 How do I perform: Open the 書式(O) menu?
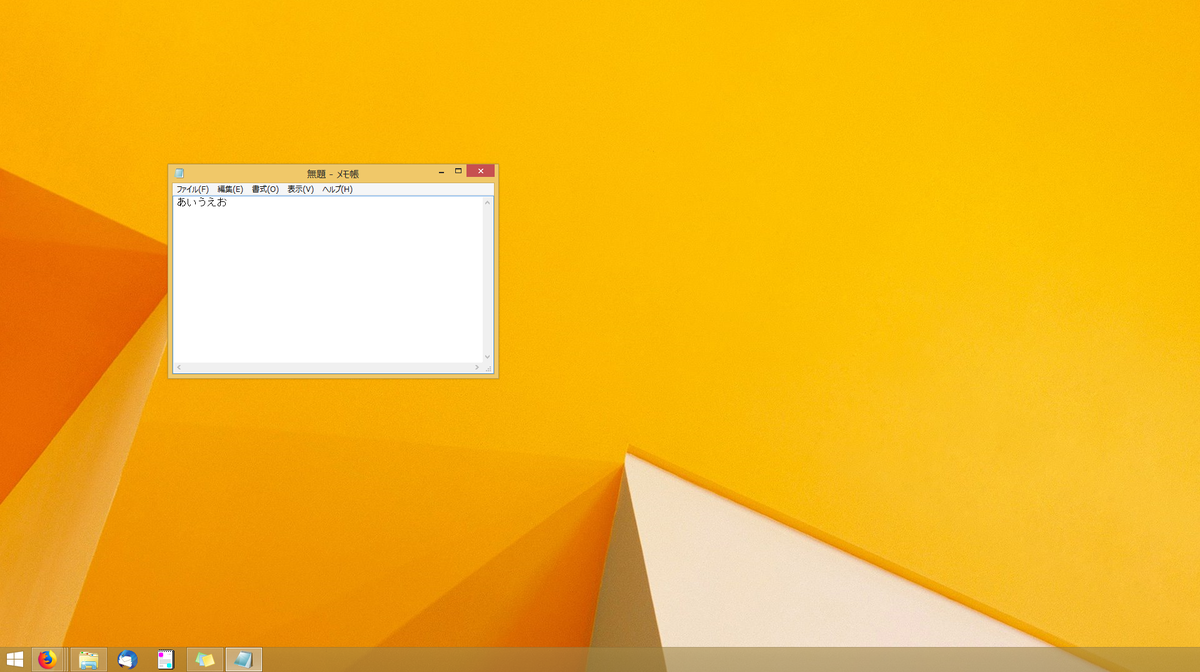tap(264, 188)
